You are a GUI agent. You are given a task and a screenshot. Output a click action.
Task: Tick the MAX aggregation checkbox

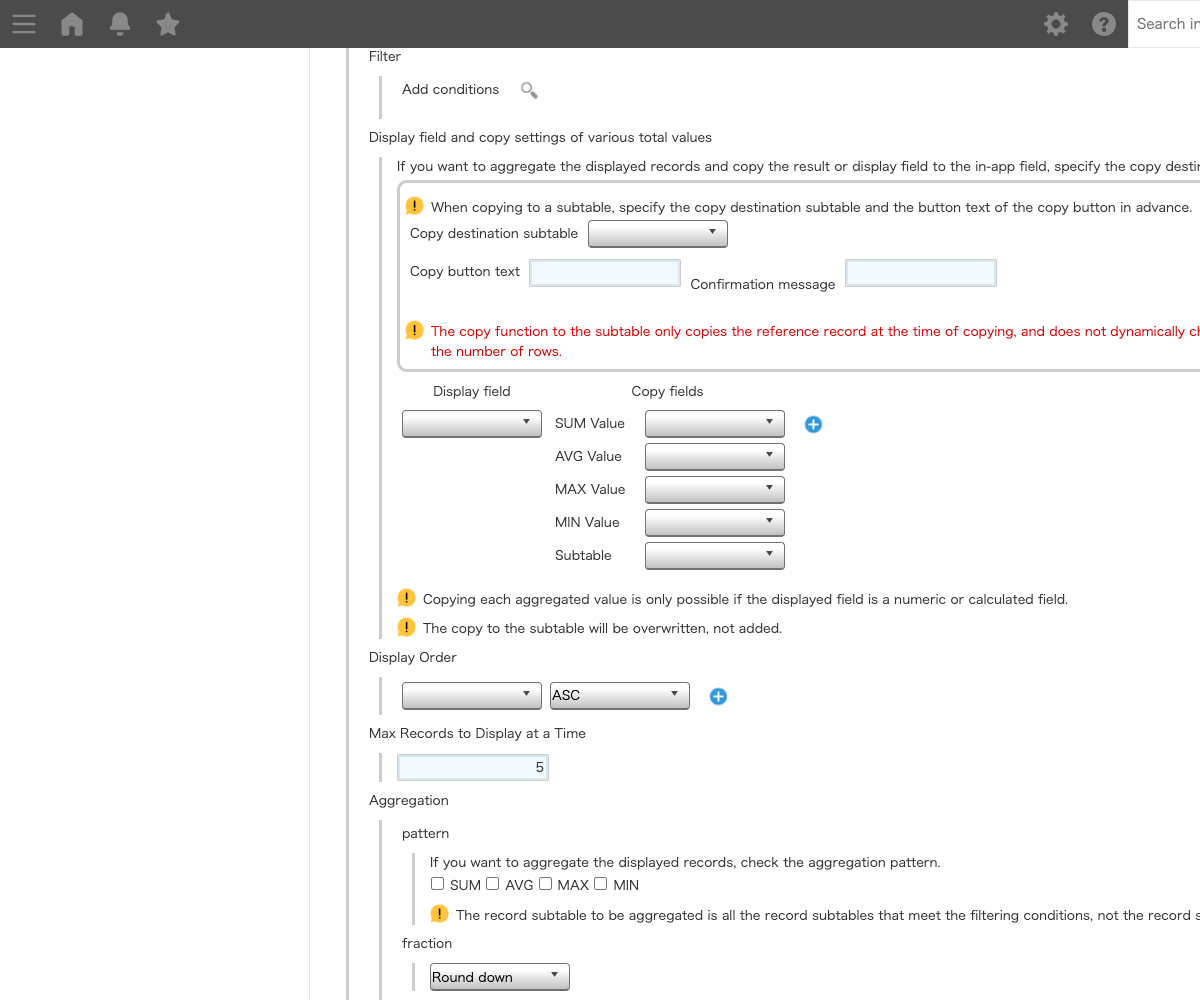[546, 884]
